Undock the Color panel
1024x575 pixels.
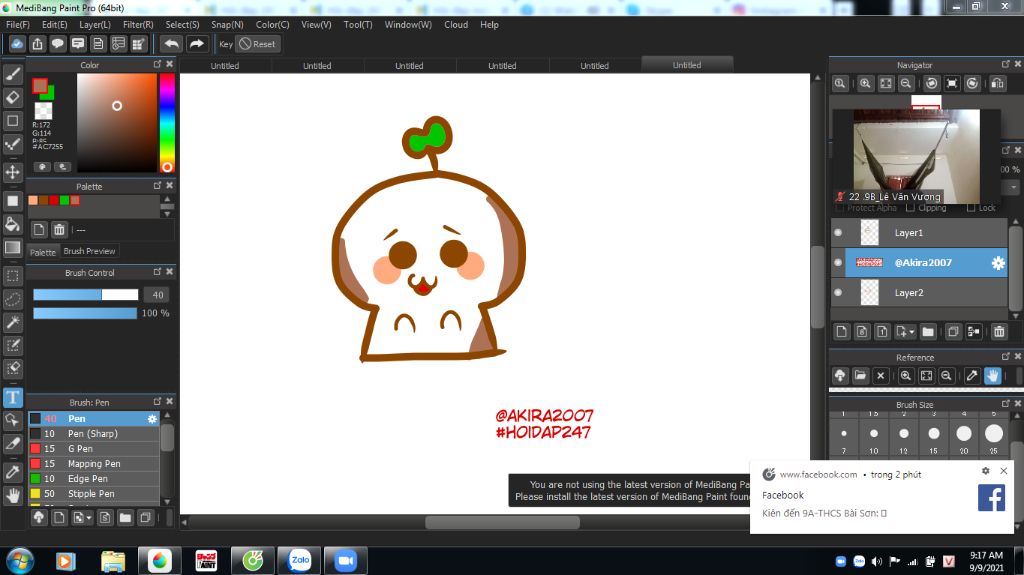pos(157,64)
